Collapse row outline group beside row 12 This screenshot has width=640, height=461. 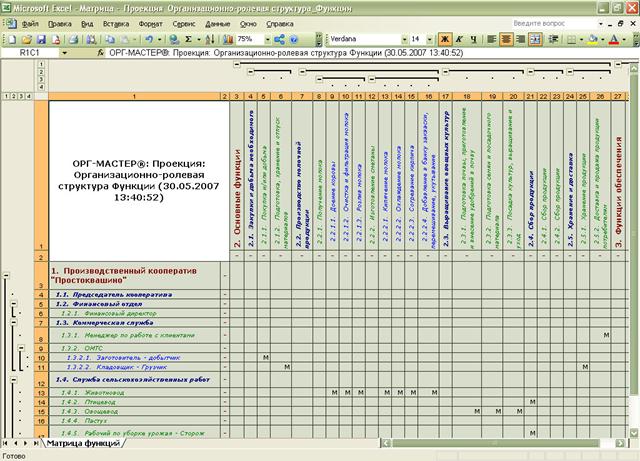click(x=13, y=379)
